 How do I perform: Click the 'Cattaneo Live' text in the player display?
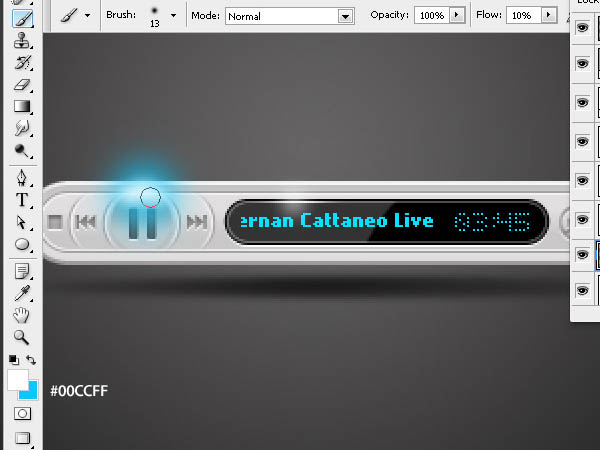[367, 220]
